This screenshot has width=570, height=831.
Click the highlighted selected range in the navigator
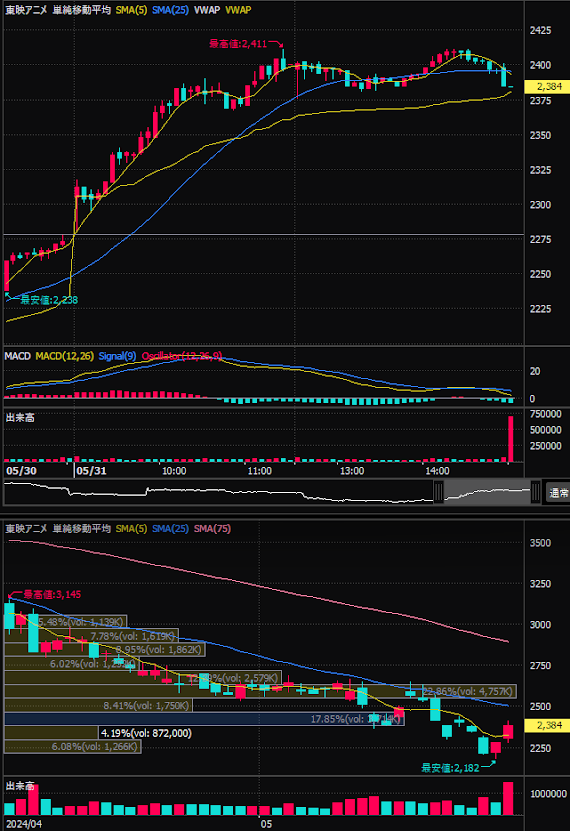(487, 492)
